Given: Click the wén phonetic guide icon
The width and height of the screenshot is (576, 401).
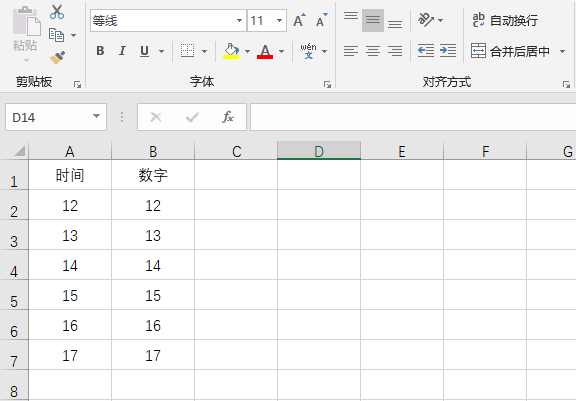Looking at the screenshot, I should coord(308,51).
